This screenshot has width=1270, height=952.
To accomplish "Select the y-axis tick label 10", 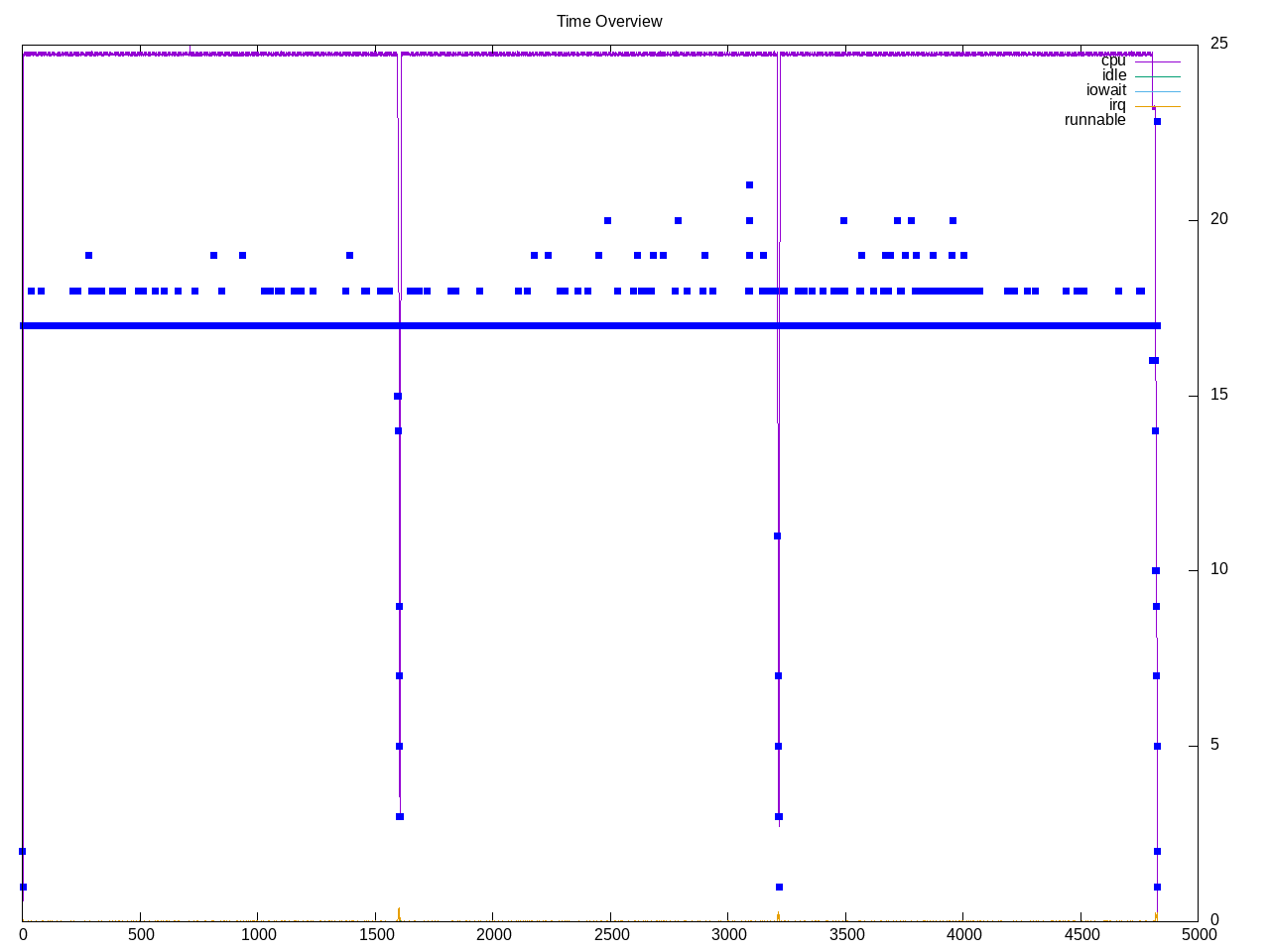I will (1219, 569).
